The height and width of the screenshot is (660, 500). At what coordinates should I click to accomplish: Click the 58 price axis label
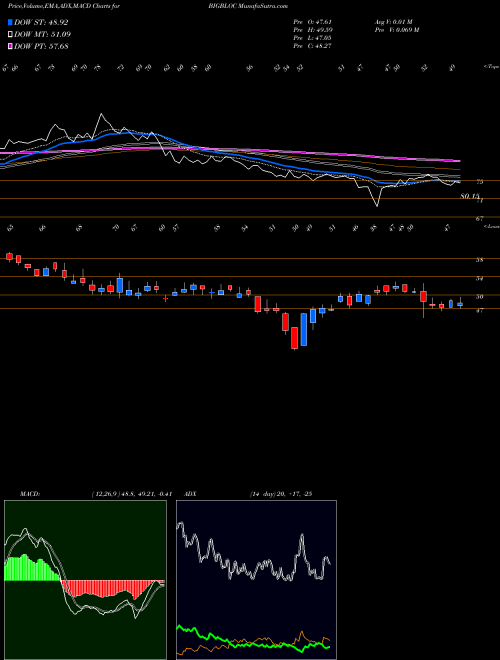[479, 260]
